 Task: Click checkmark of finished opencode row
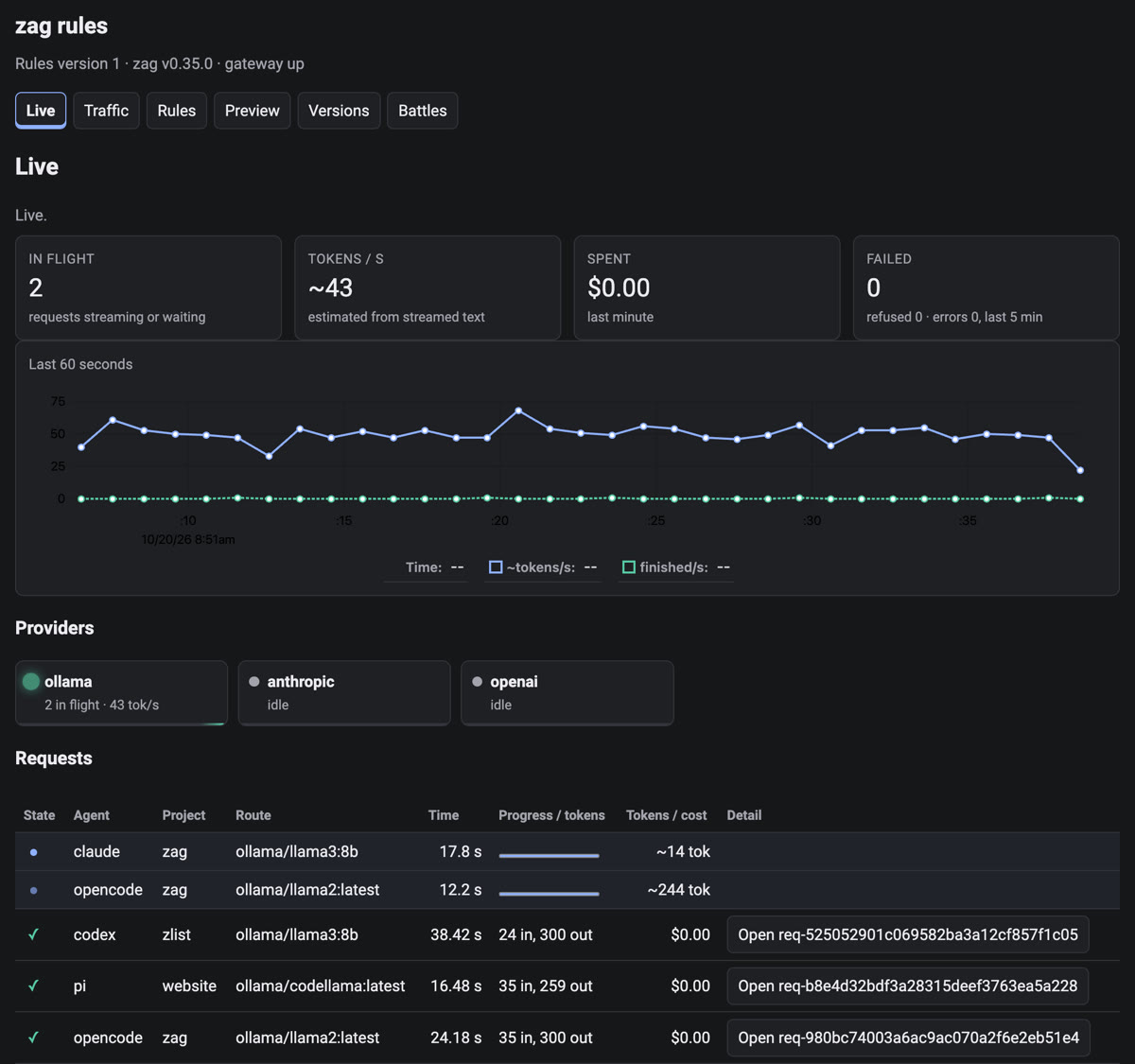34,1038
